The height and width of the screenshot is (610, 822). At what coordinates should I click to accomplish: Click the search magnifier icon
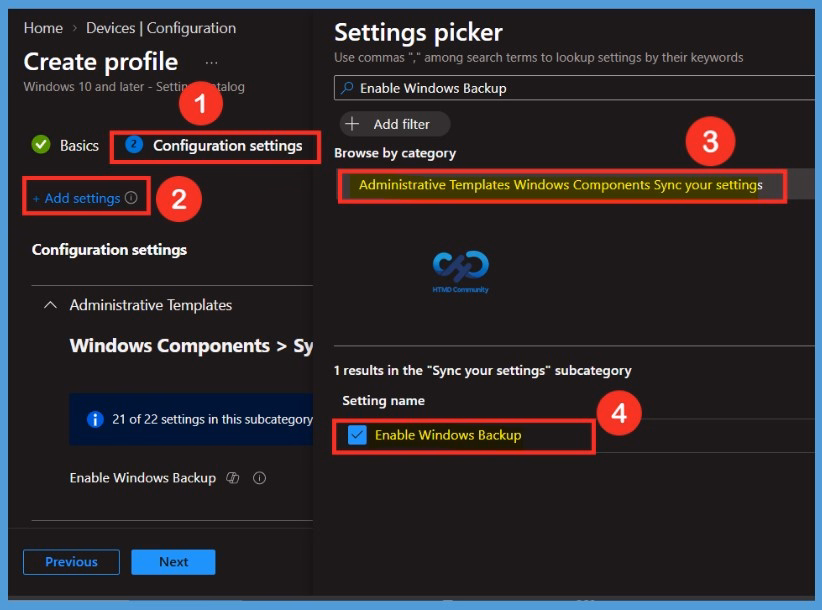coord(347,88)
